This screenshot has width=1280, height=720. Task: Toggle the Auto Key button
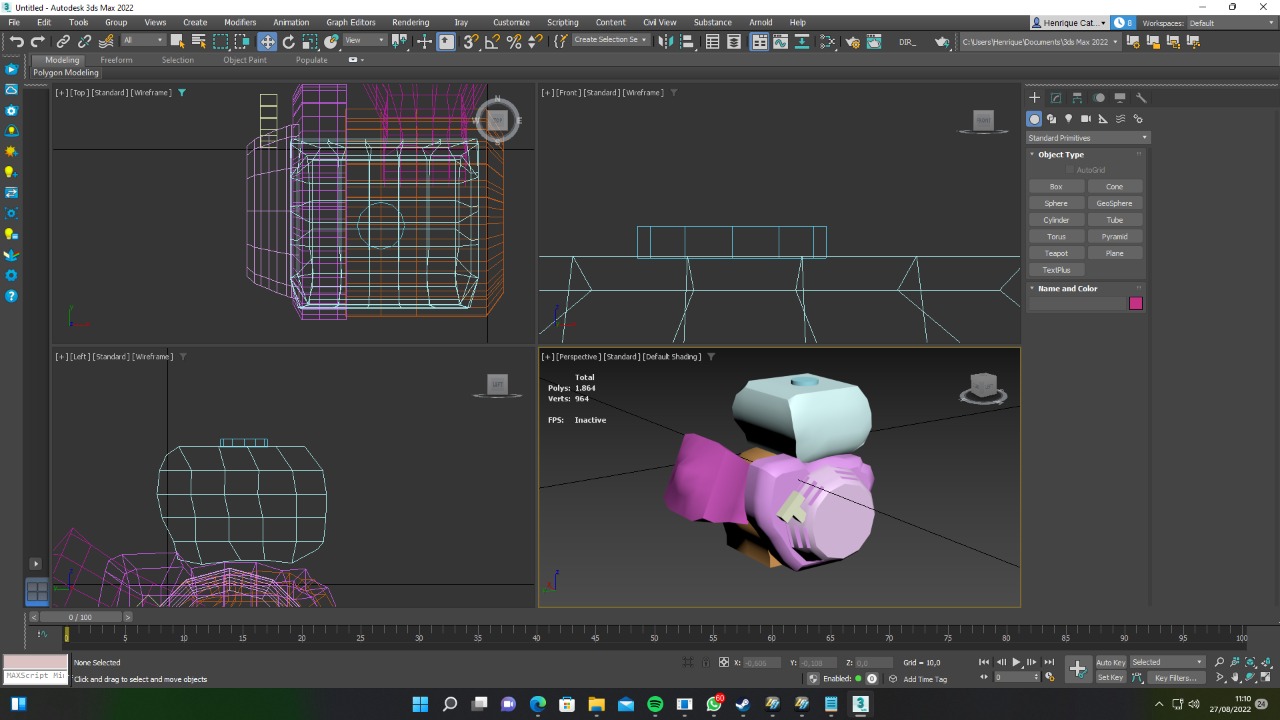click(1110, 662)
